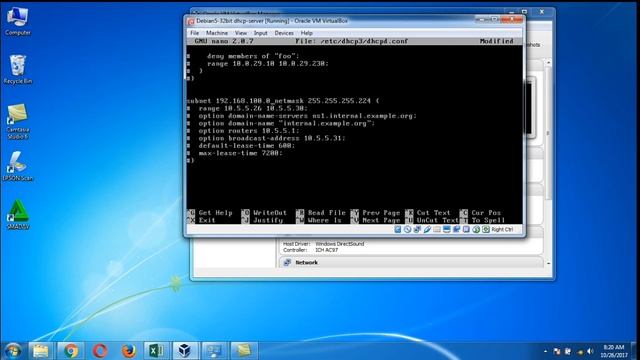
Task: Click the keyboard capture indicator beside Right Ctrl
Action: click(486, 229)
